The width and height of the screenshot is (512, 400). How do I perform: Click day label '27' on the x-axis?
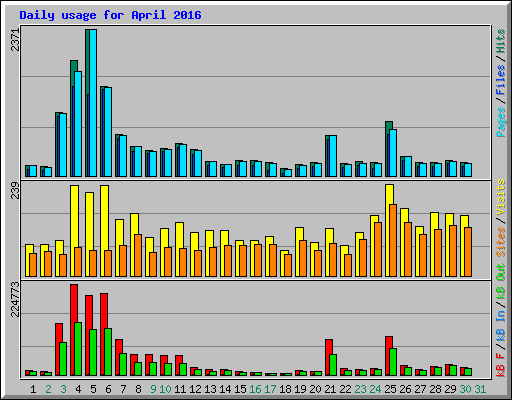tap(420, 389)
